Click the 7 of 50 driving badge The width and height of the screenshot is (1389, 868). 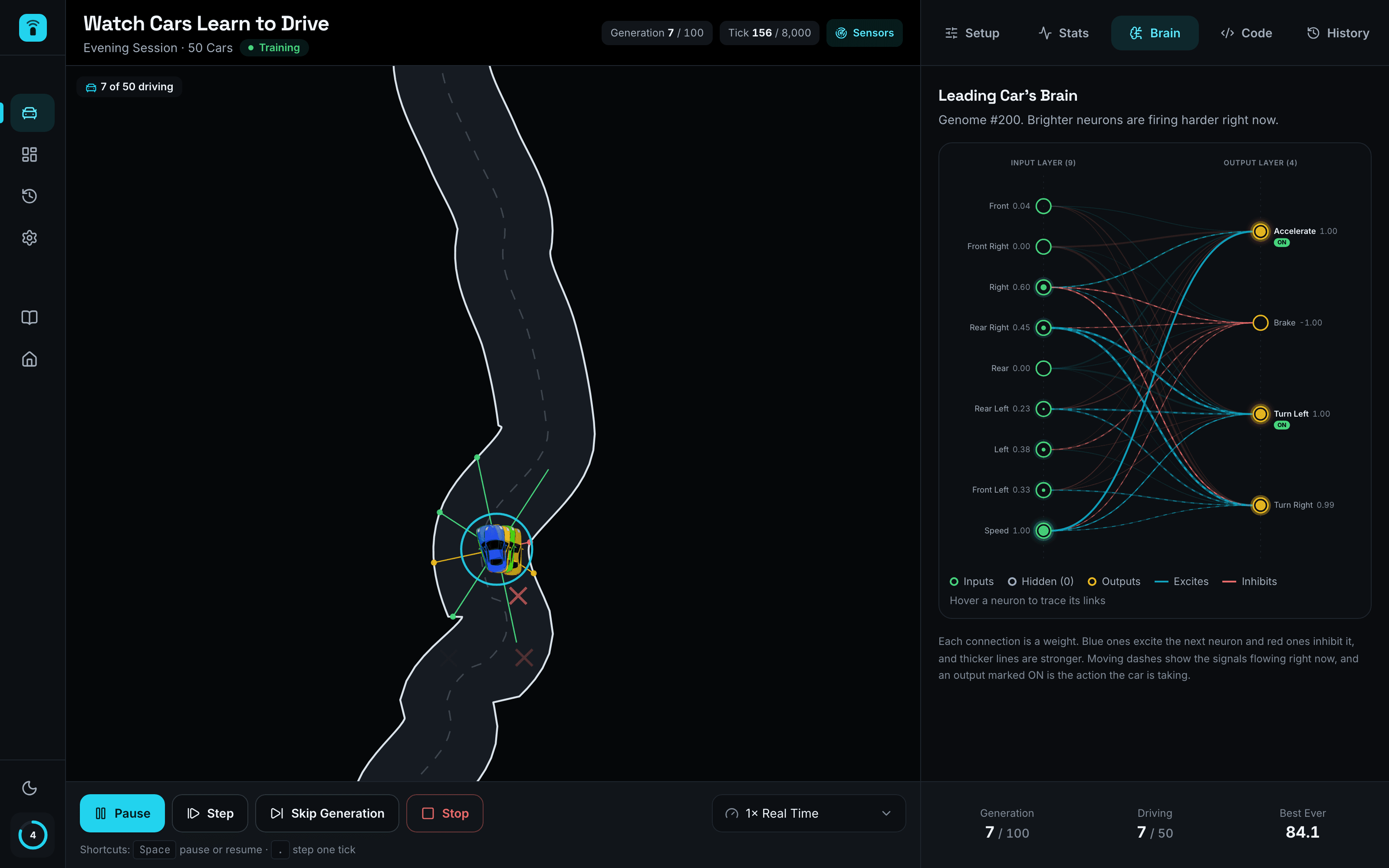(129, 87)
